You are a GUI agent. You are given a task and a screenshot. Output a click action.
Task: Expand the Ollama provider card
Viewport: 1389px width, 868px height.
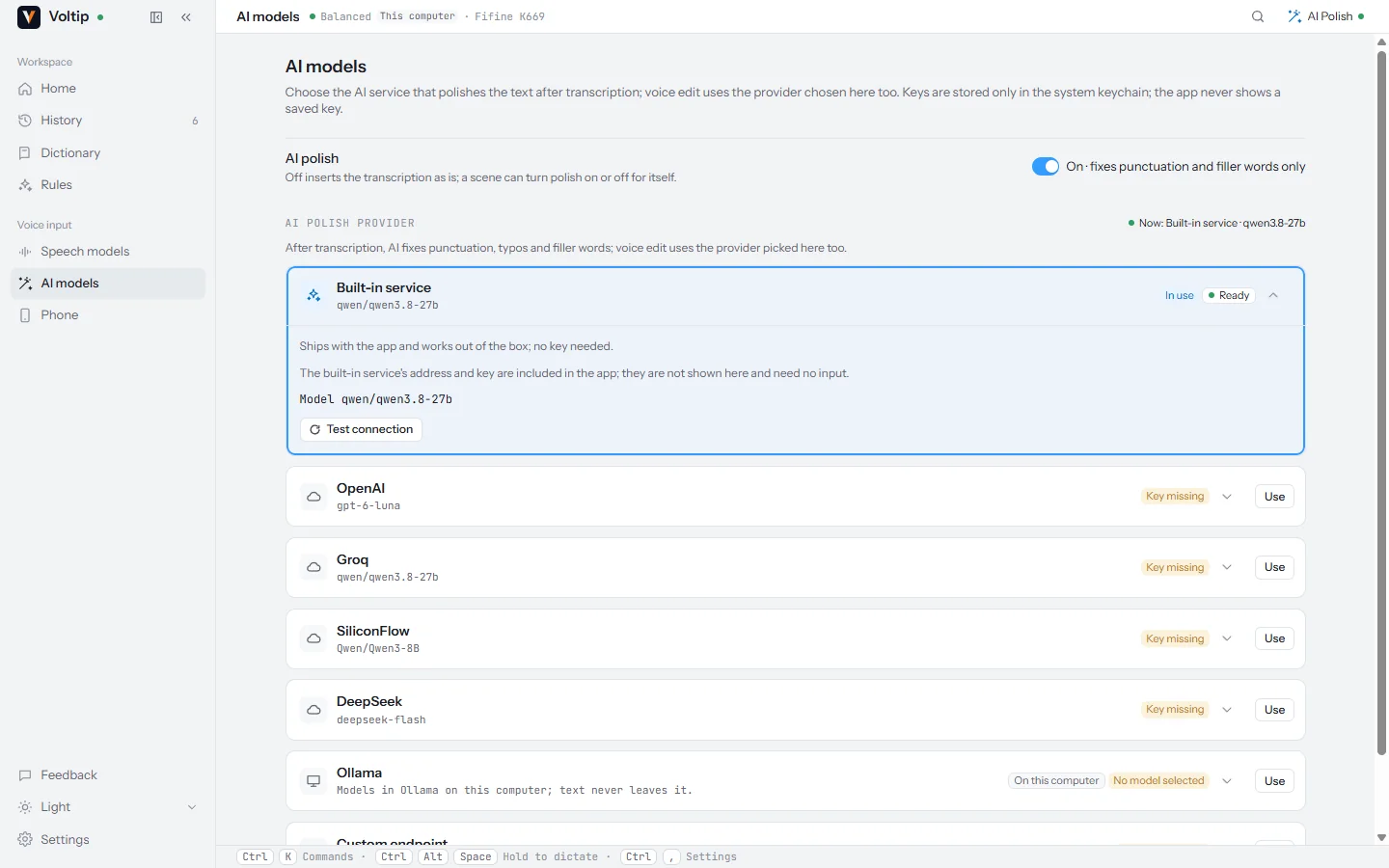(1227, 781)
